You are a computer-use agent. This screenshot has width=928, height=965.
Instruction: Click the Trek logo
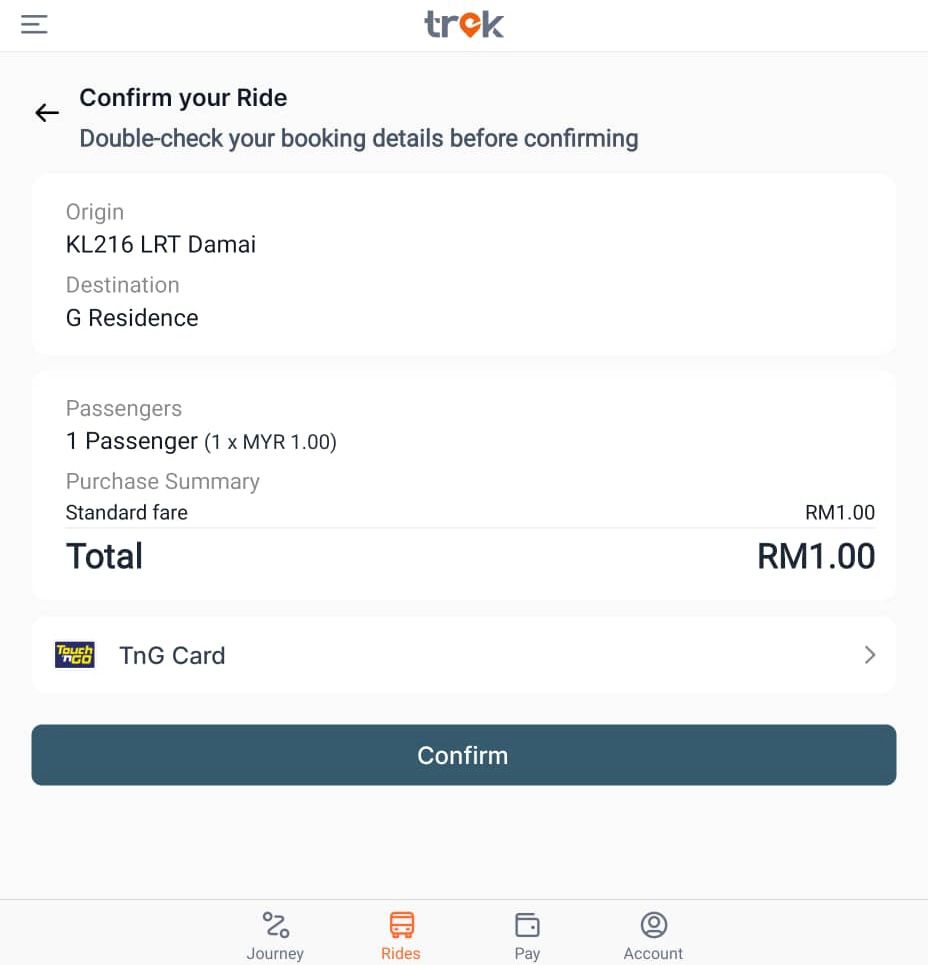464,24
